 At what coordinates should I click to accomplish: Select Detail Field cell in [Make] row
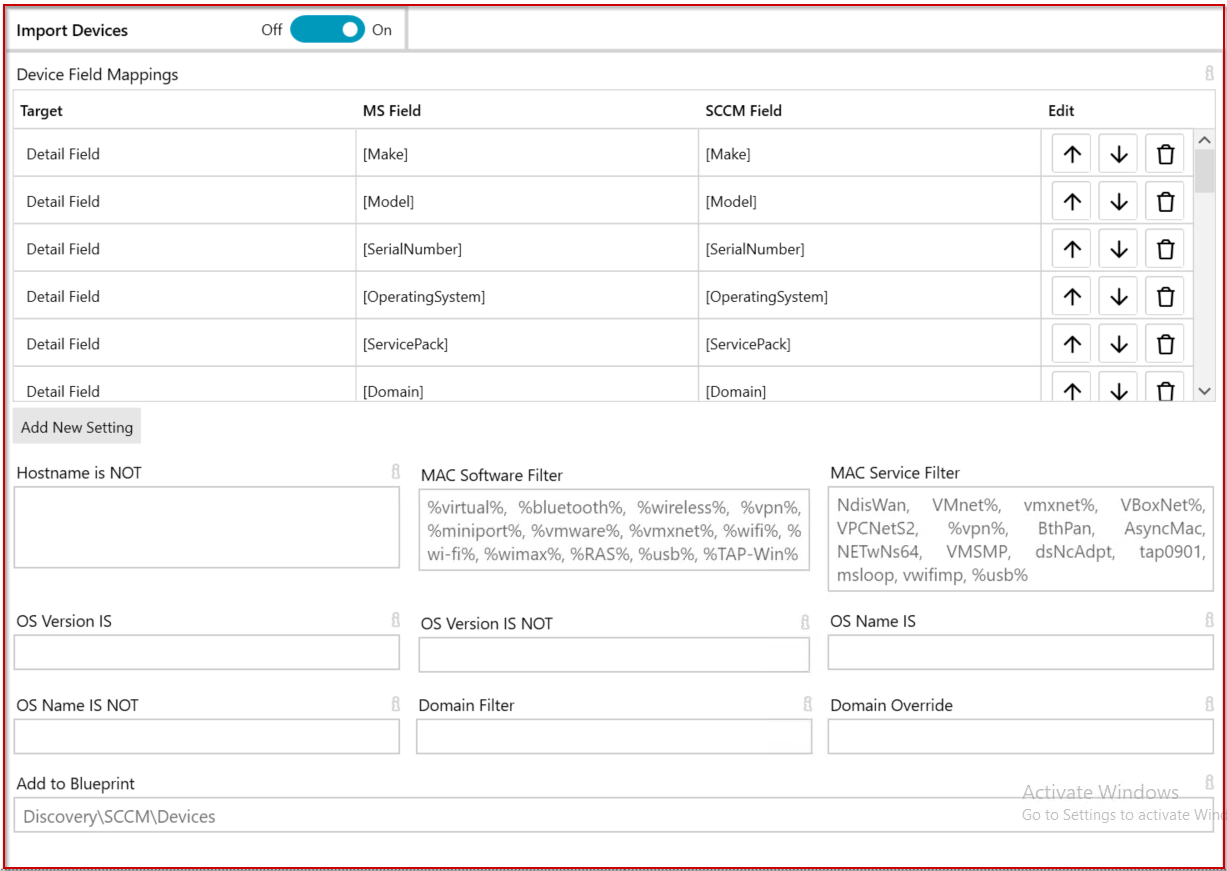point(185,154)
